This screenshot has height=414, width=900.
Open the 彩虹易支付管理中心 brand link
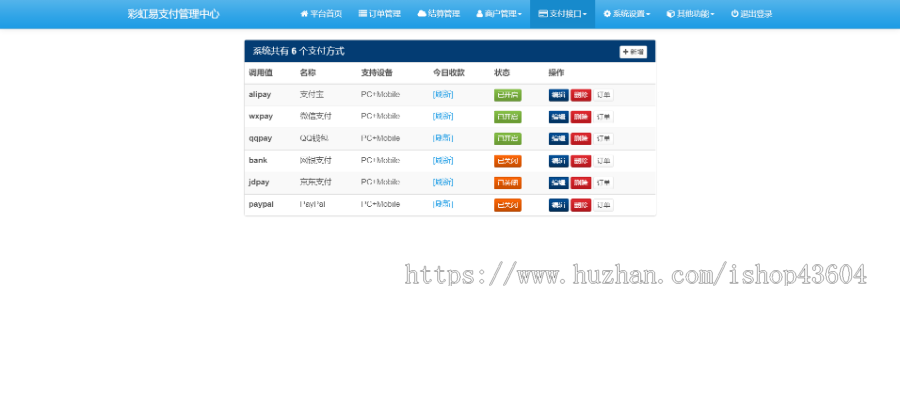coord(173,14)
